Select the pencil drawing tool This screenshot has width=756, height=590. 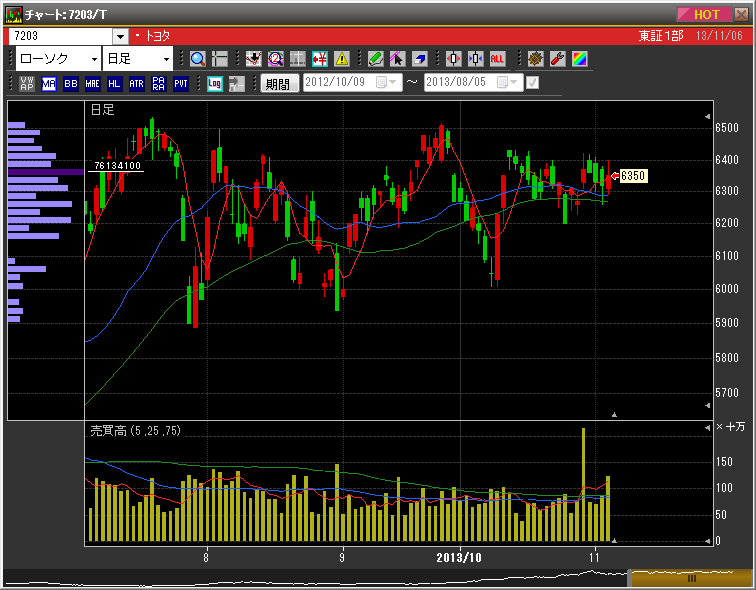375,59
